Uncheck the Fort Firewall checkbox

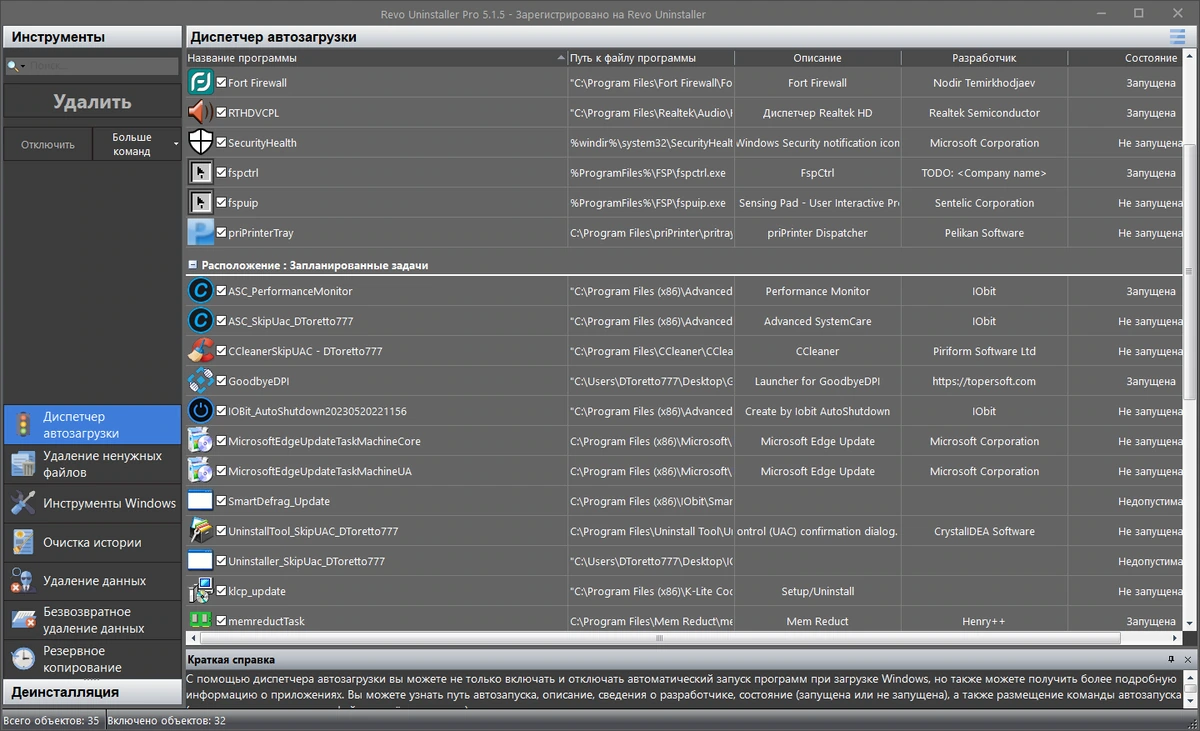click(221, 83)
